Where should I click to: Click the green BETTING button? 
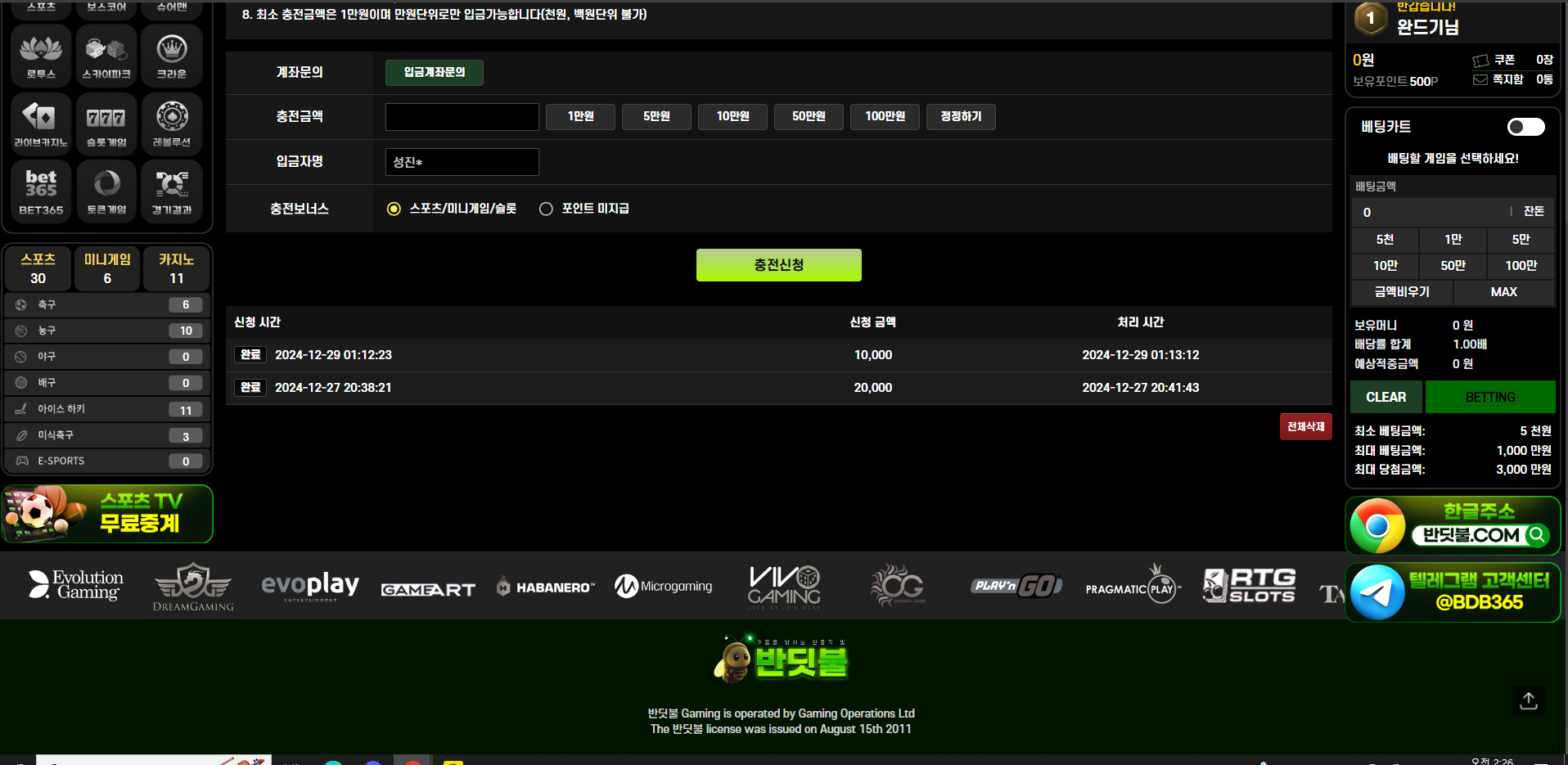pyautogui.click(x=1490, y=397)
